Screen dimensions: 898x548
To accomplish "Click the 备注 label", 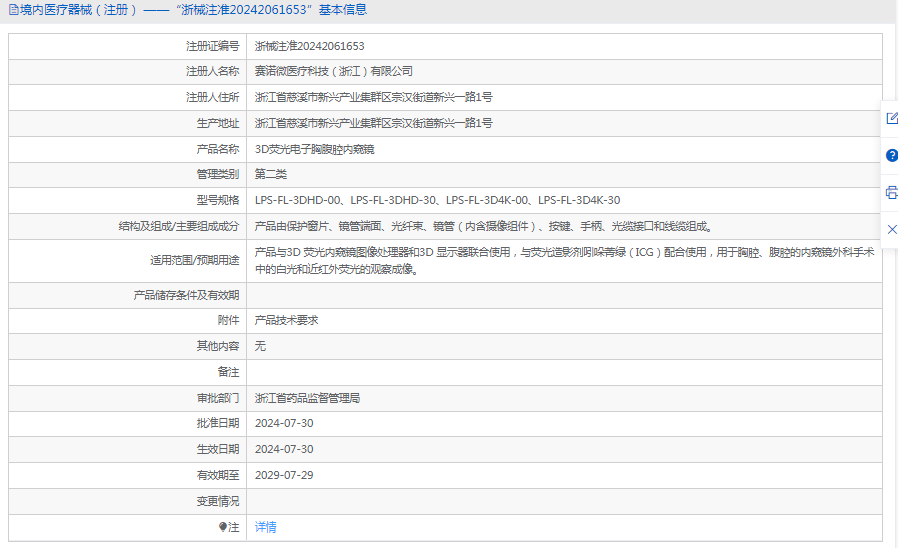I will click(229, 372).
